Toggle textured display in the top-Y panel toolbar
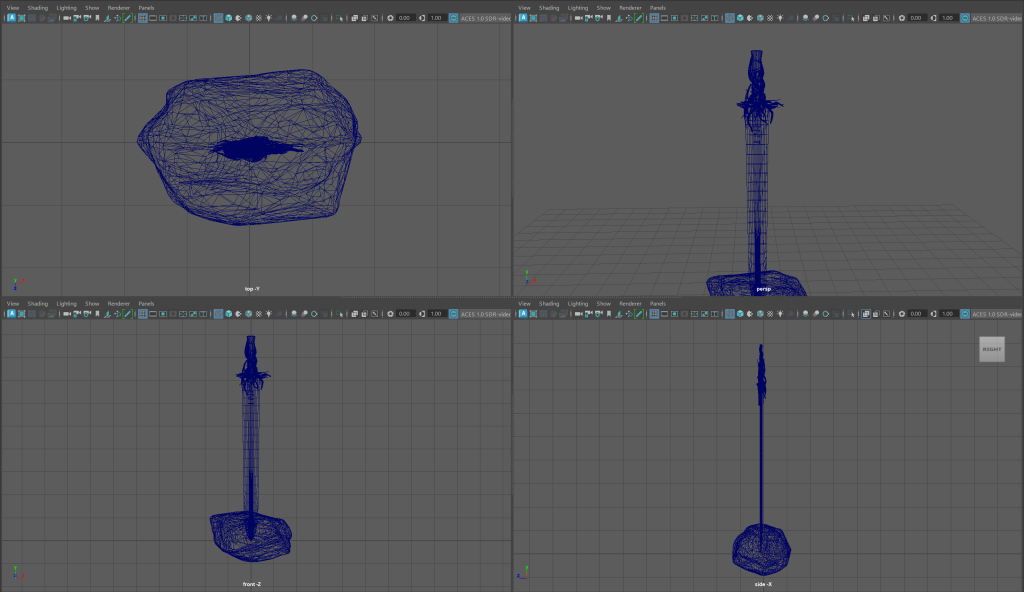Screen dimensions: 1024x592 click(249, 18)
